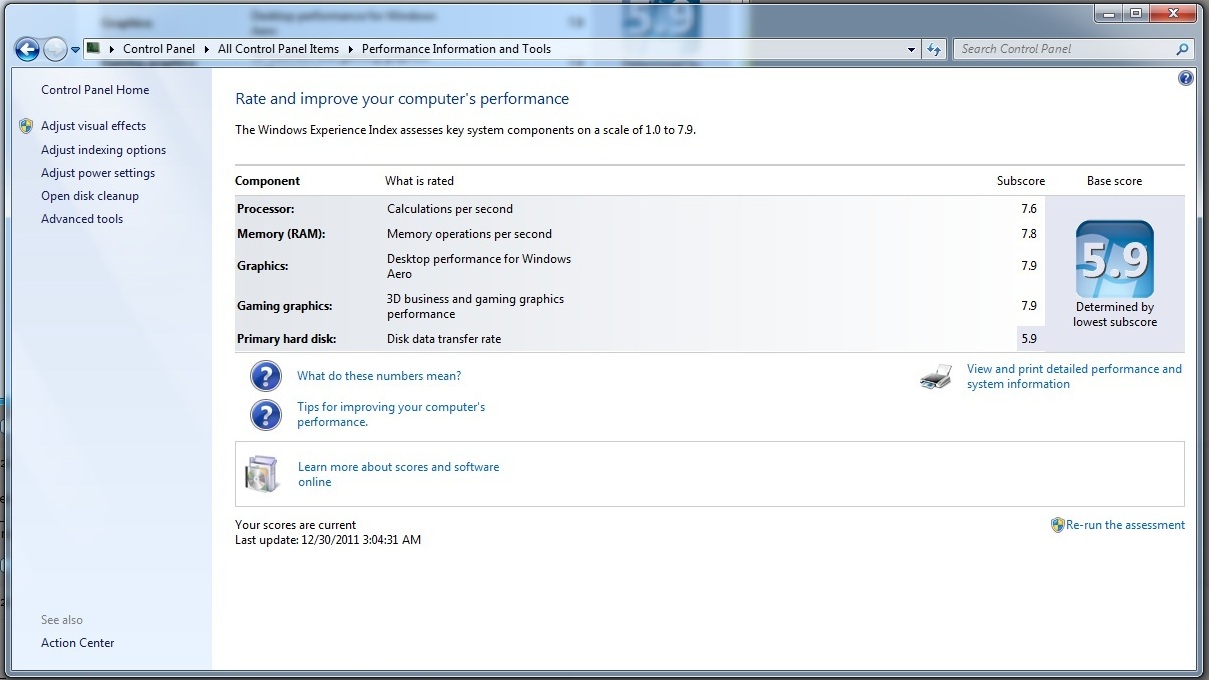Click 'Determined by lowest subscore' caption
The width and height of the screenshot is (1209, 680).
[x=1115, y=315]
